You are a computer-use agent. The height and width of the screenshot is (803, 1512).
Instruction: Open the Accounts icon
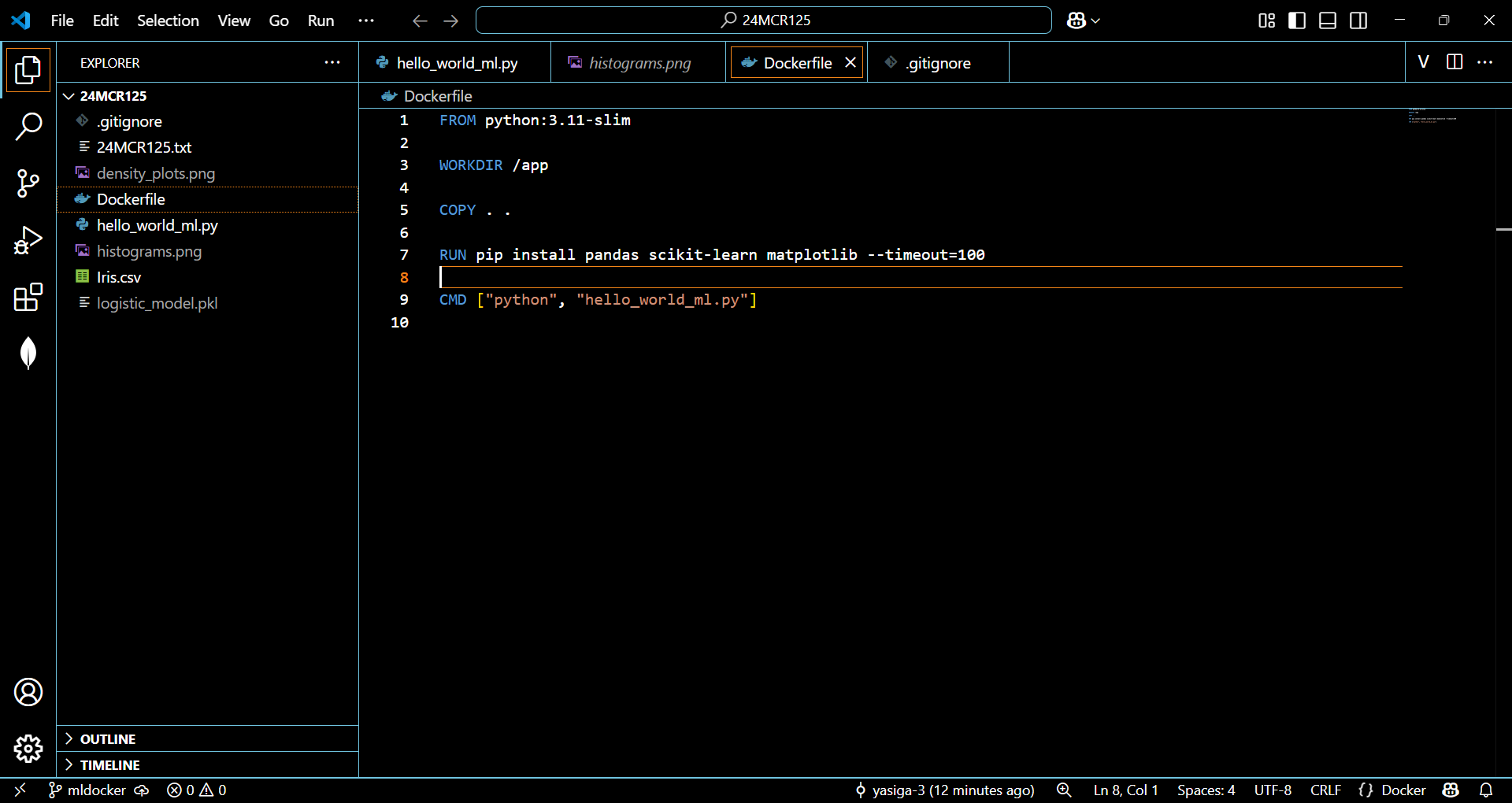tap(28, 692)
